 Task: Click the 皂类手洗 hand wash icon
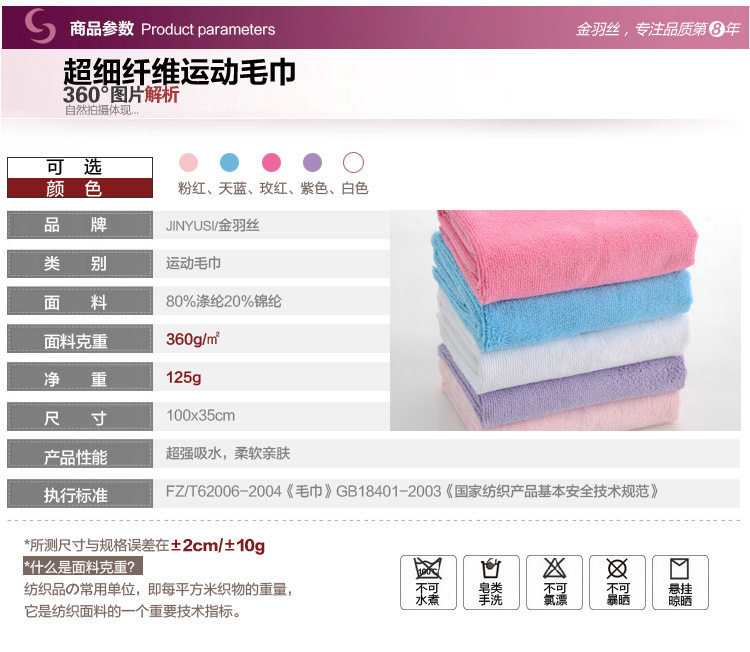(491, 582)
